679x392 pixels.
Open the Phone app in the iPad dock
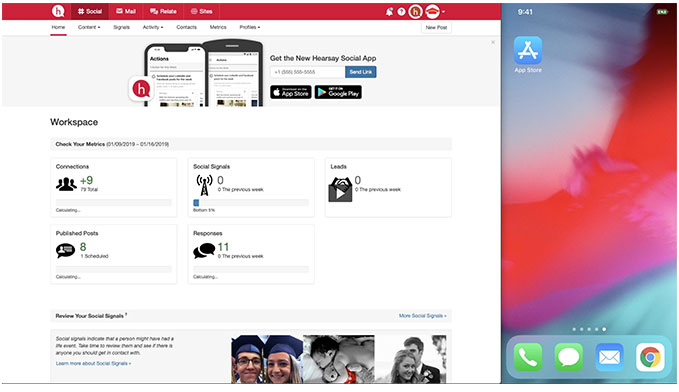528,357
